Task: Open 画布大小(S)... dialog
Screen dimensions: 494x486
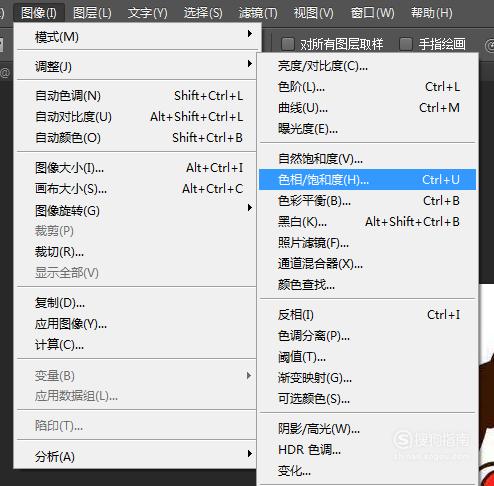Action: point(137,189)
